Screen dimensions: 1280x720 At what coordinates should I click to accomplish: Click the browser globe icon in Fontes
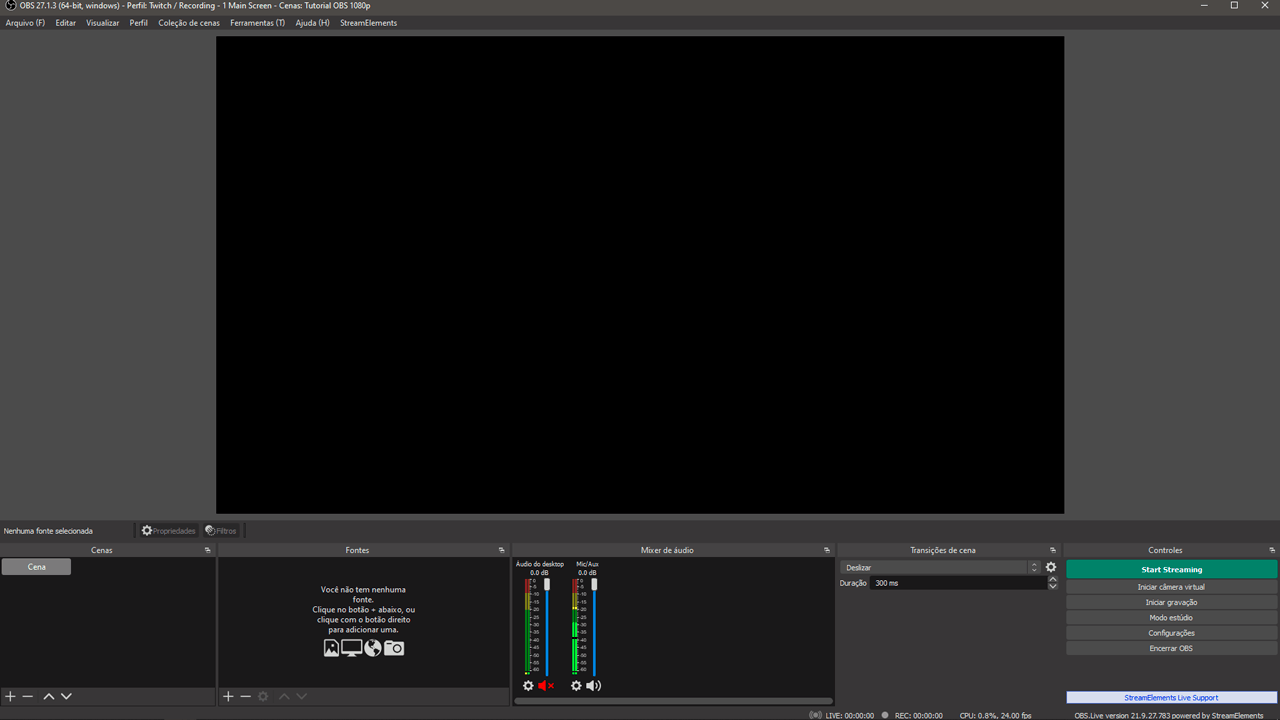pyautogui.click(x=373, y=648)
